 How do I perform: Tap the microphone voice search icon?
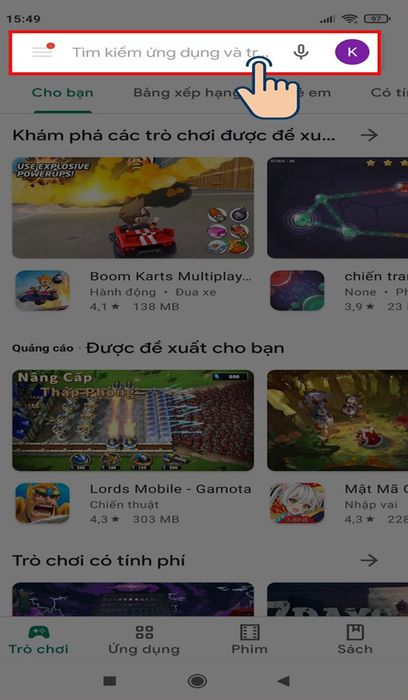[301, 52]
